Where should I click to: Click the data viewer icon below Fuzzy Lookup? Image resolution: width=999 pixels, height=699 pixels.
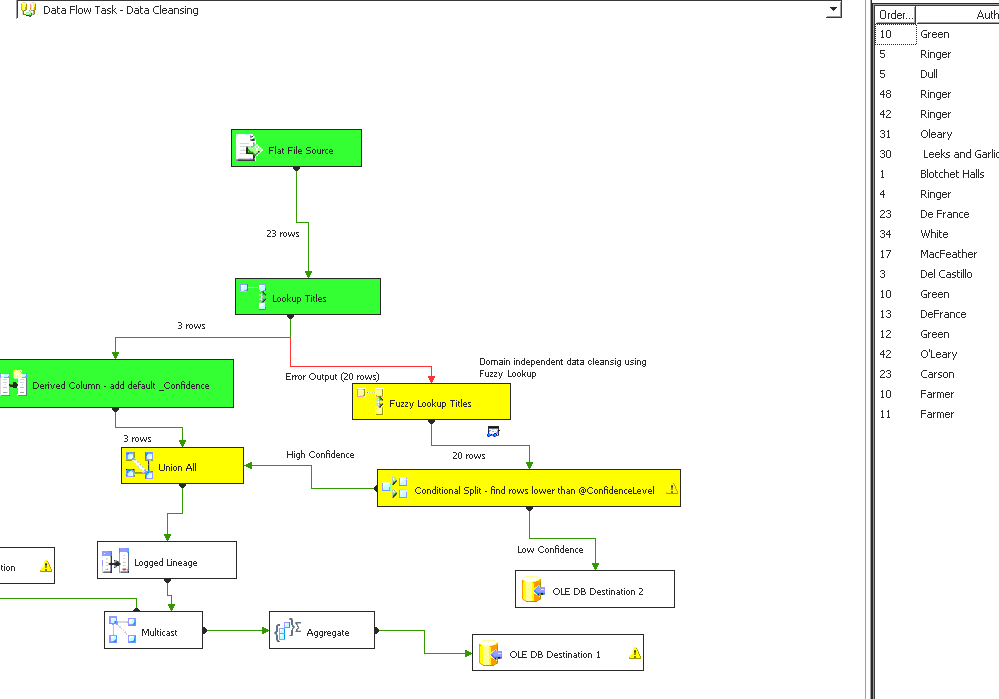493,431
